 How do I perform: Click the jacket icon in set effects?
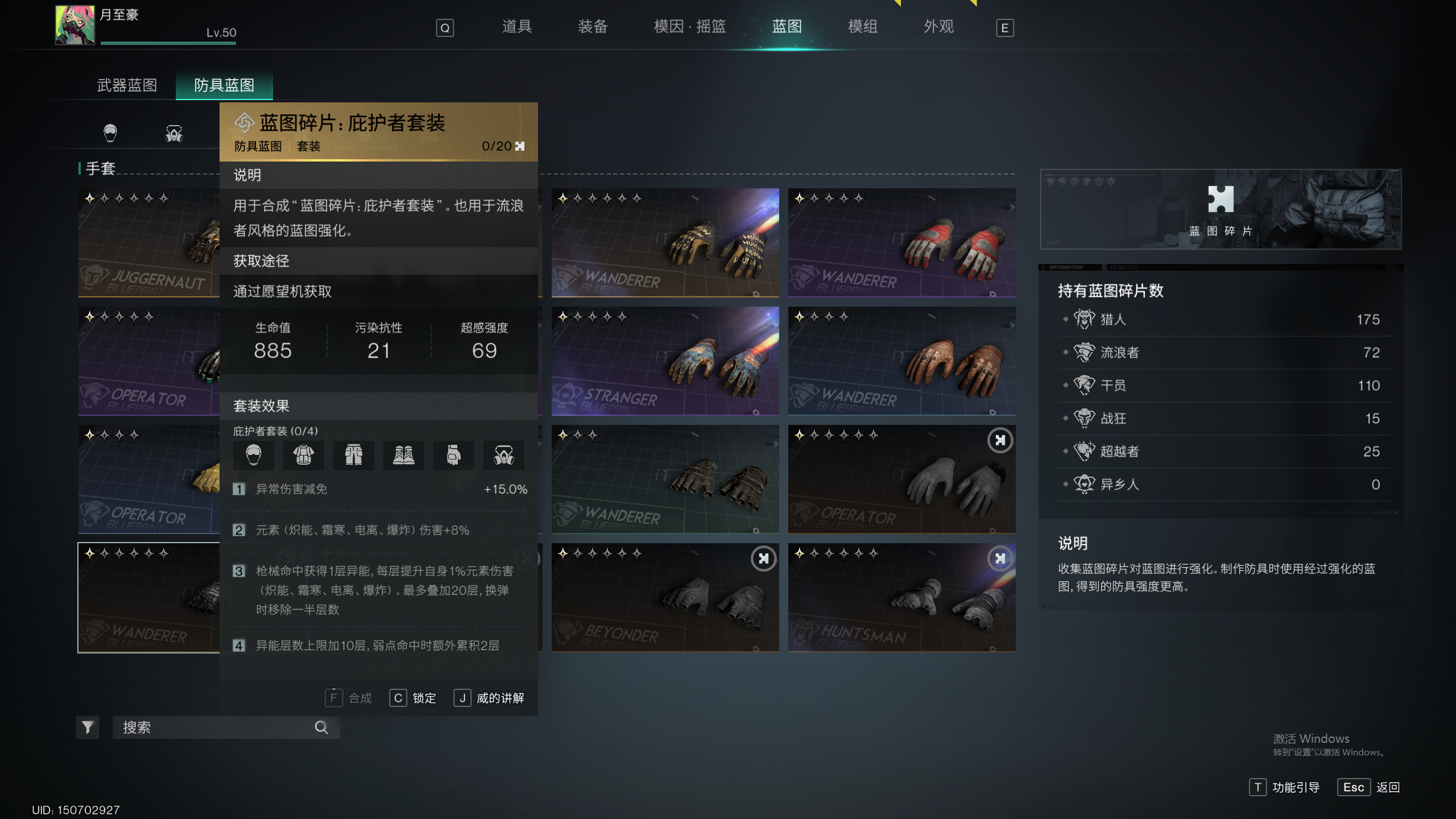(x=304, y=455)
